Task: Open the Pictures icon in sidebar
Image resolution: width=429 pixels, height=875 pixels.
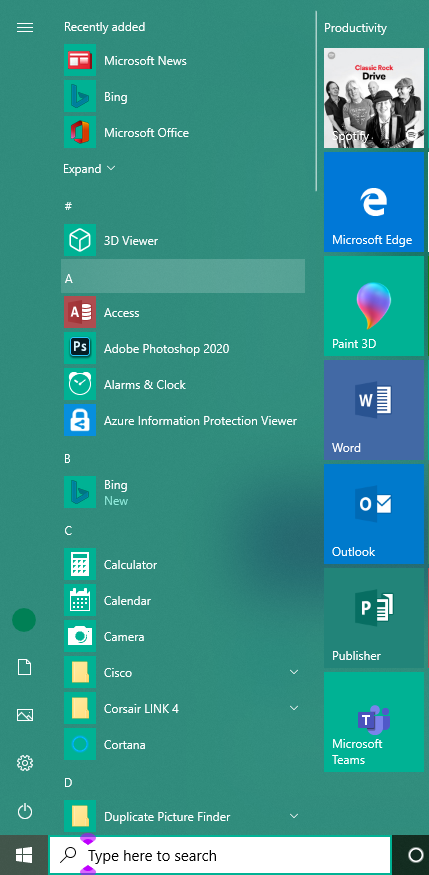Action: click(25, 715)
